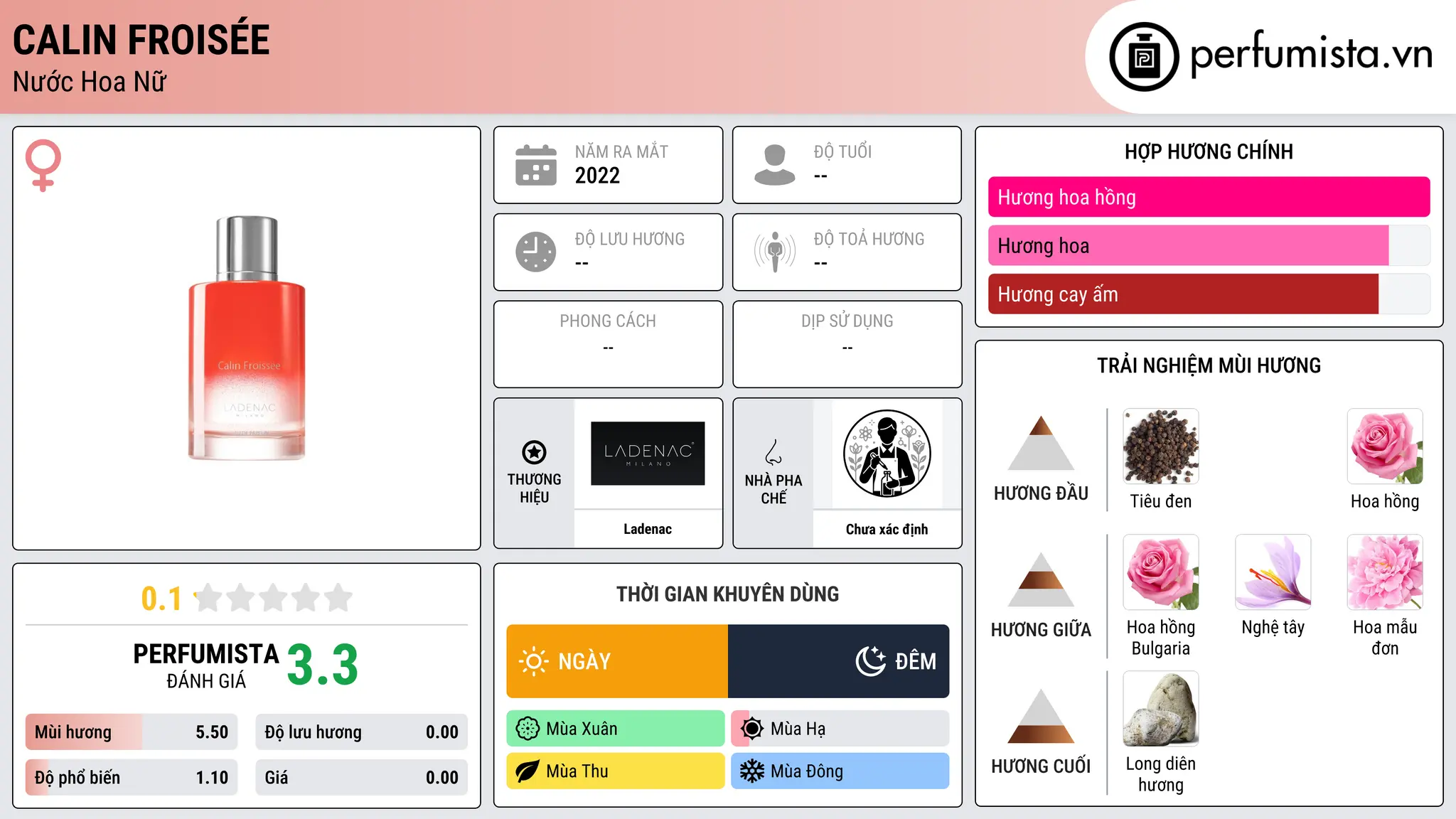Image resolution: width=1456 pixels, height=819 pixels.
Task: Open the Long diên hương ambergris image
Action: (x=1161, y=709)
